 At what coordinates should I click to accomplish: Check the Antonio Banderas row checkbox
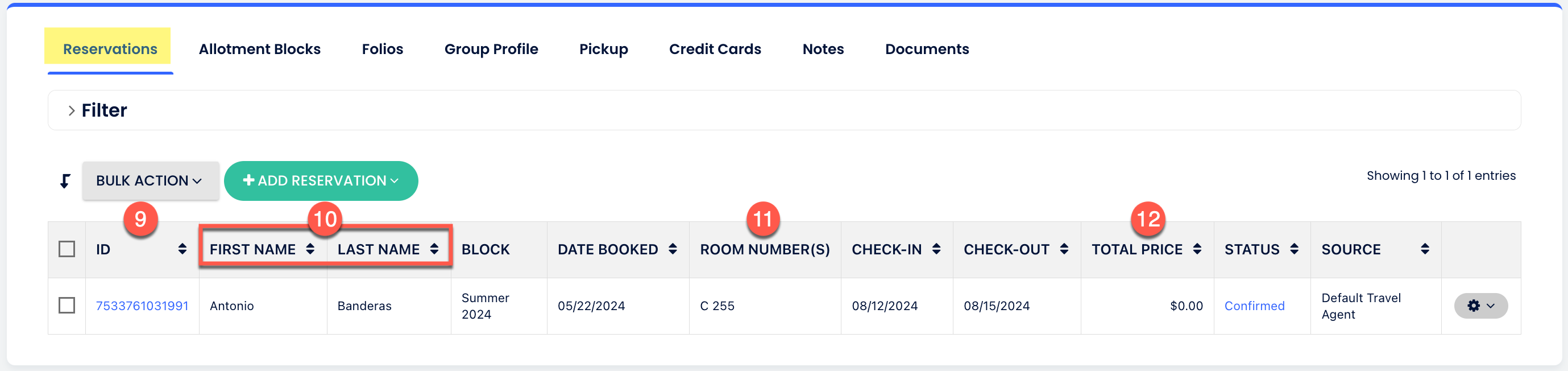pos(67,305)
